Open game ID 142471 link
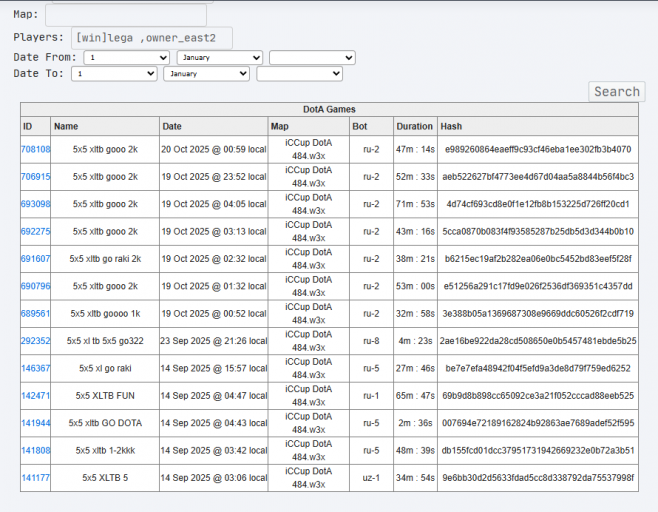 tap(36, 396)
